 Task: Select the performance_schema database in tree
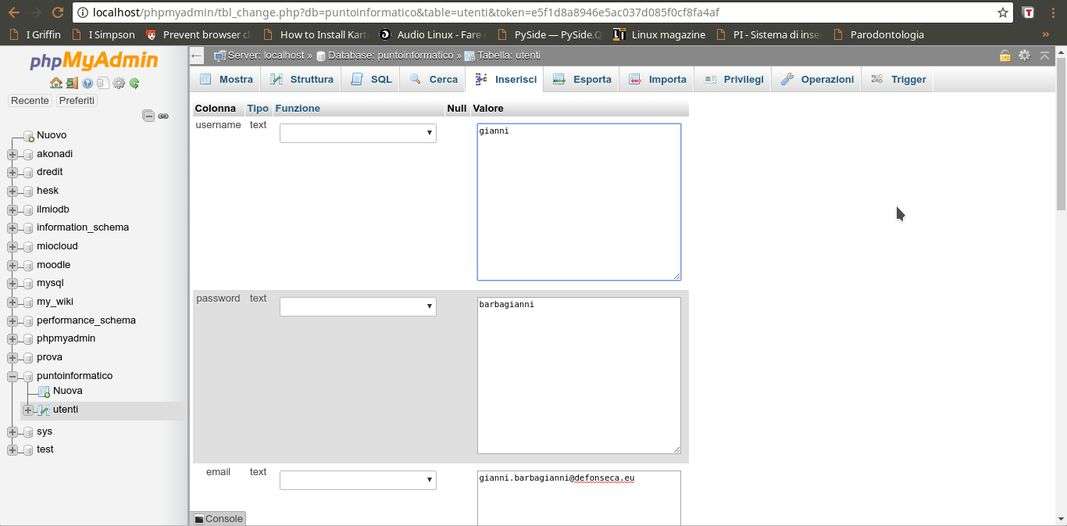86,320
